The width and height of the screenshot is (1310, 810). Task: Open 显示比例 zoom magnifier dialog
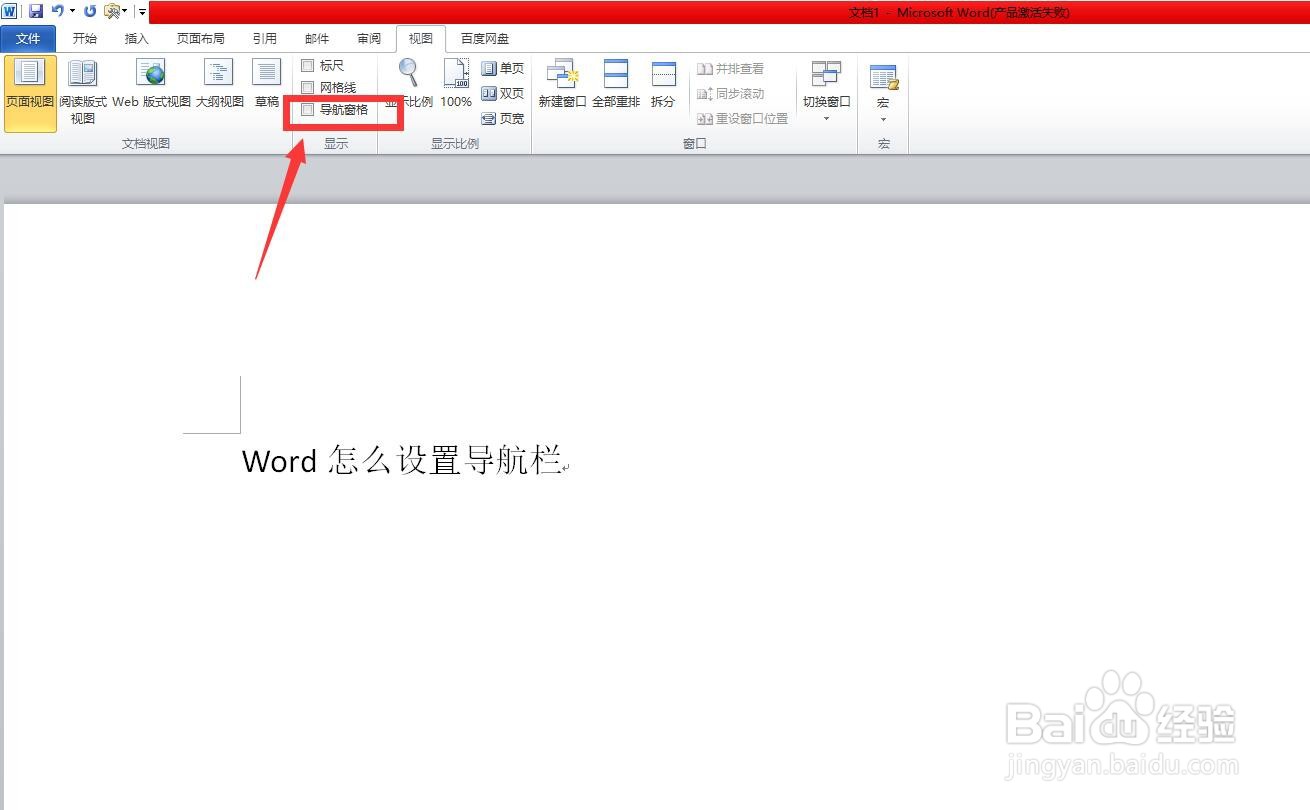click(x=409, y=84)
